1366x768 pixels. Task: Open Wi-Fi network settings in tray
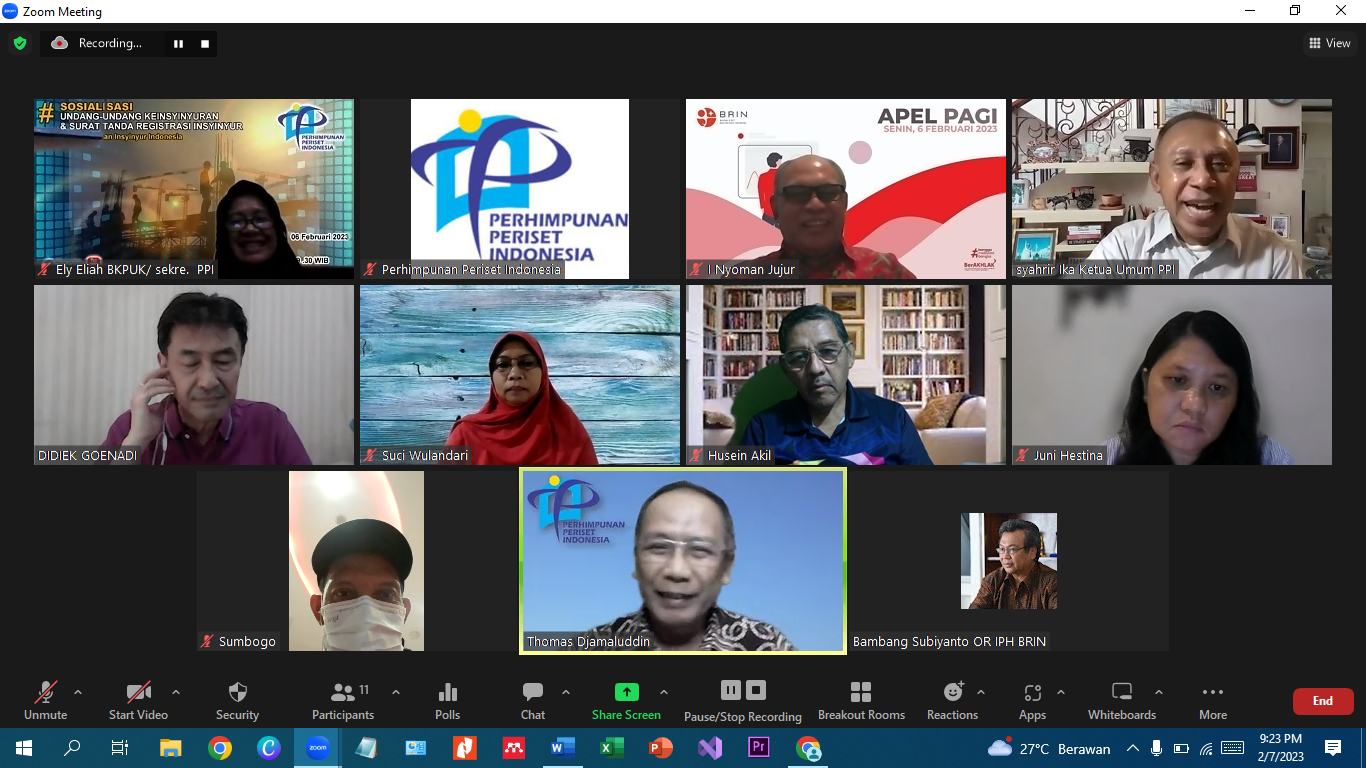click(1206, 748)
